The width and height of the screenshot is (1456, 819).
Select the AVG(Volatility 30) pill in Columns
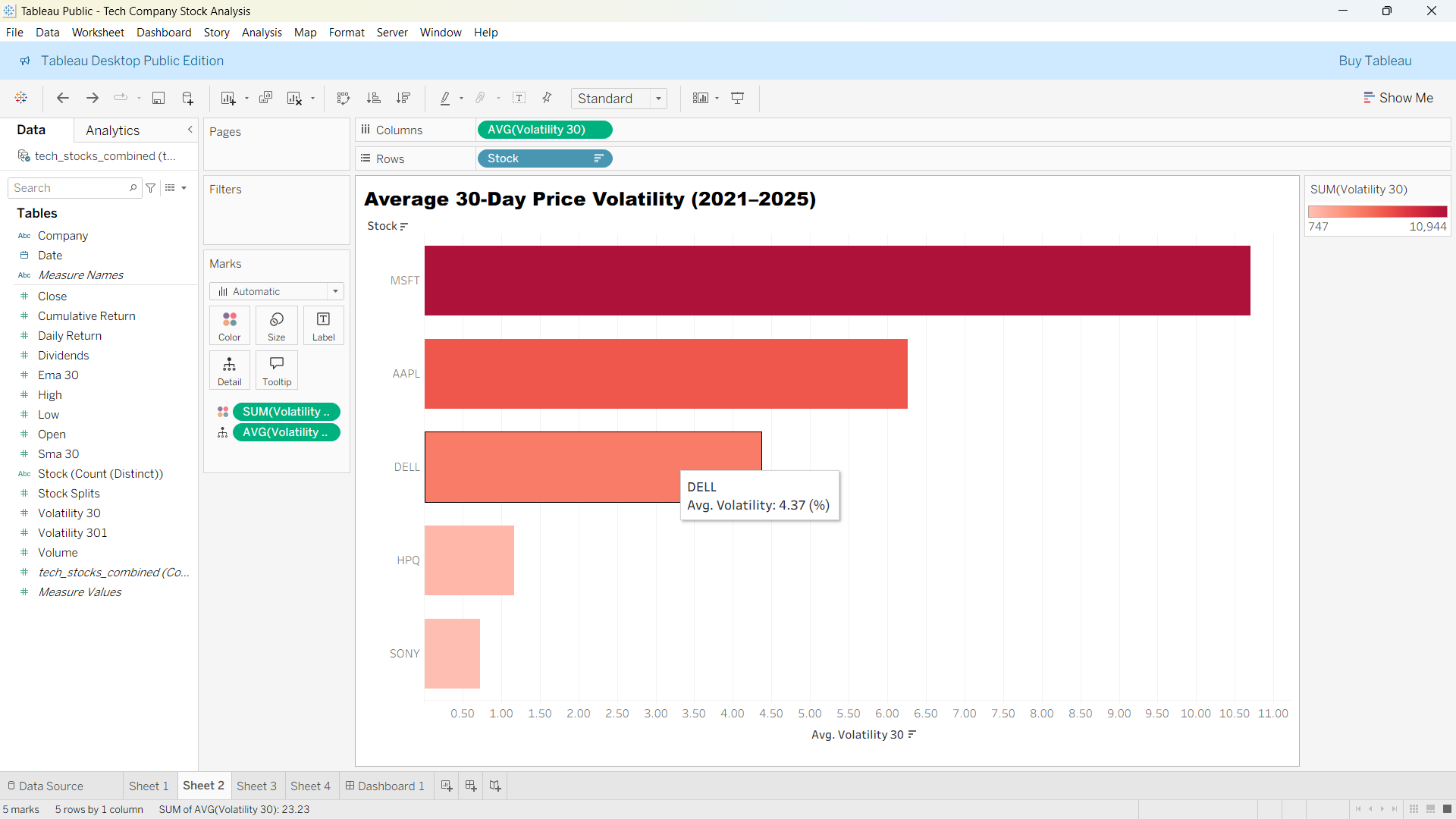pyautogui.click(x=544, y=130)
